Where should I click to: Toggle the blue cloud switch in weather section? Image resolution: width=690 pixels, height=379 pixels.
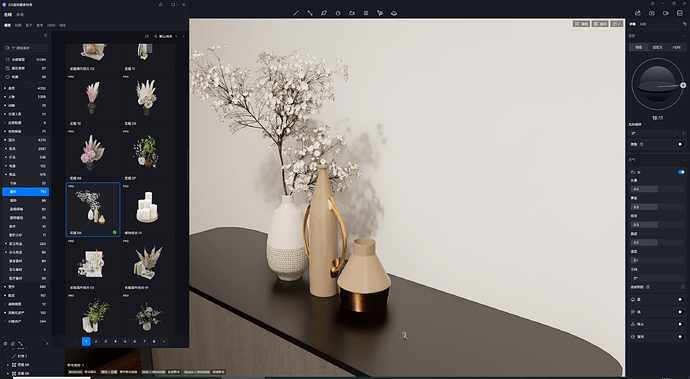click(x=681, y=172)
